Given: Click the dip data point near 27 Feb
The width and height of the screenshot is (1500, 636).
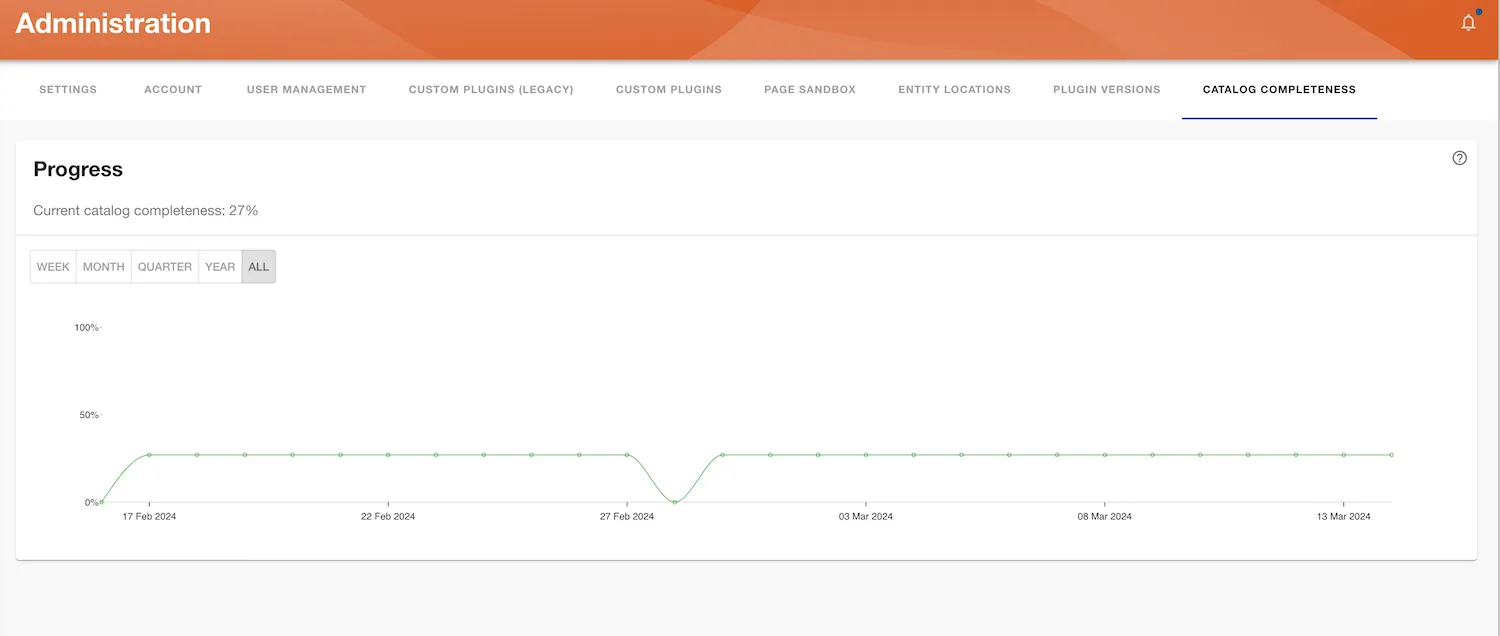Looking at the screenshot, I should (x=675, y=503).
